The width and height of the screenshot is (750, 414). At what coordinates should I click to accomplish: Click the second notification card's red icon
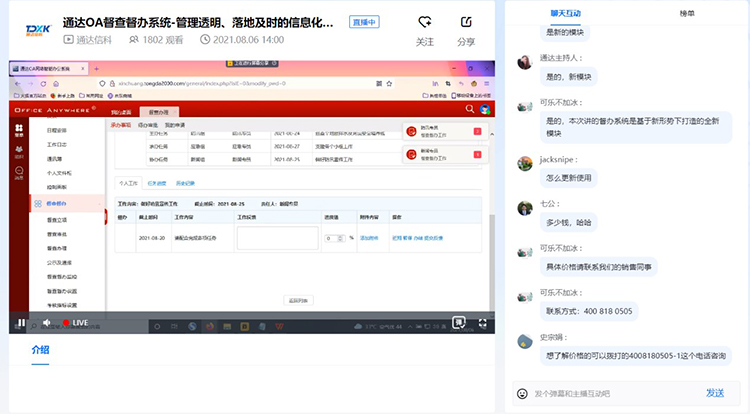coord(411,154)
